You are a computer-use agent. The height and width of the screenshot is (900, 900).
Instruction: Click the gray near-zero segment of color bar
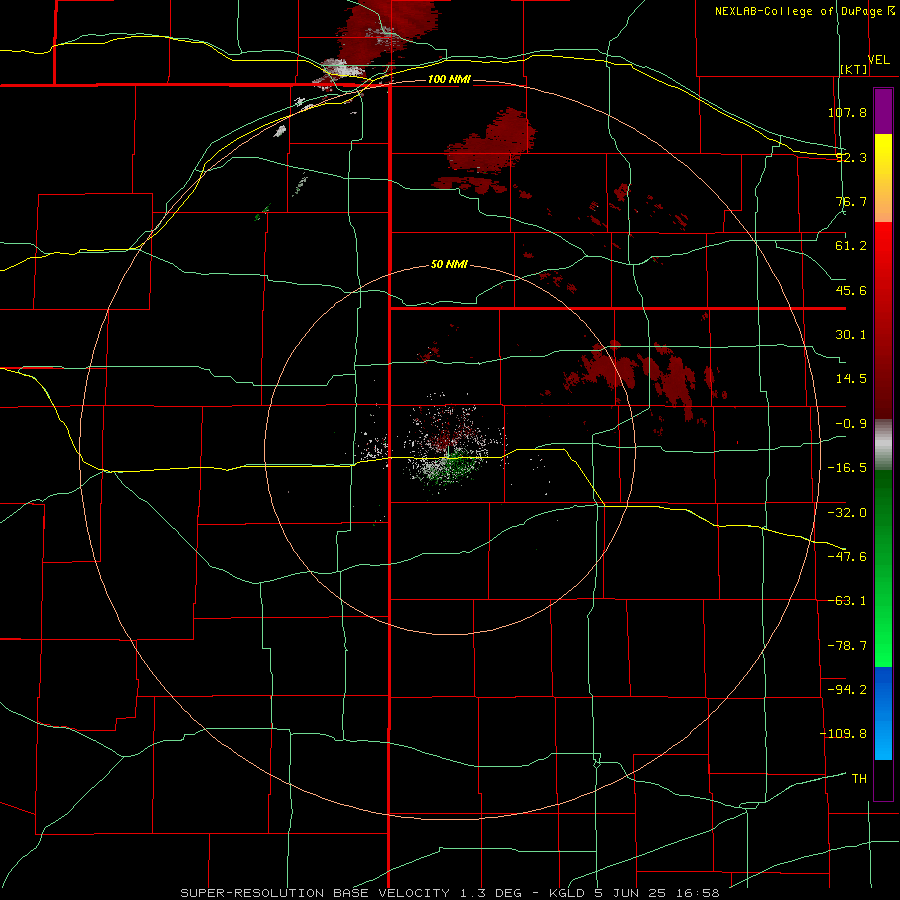(x=883, y=445)
